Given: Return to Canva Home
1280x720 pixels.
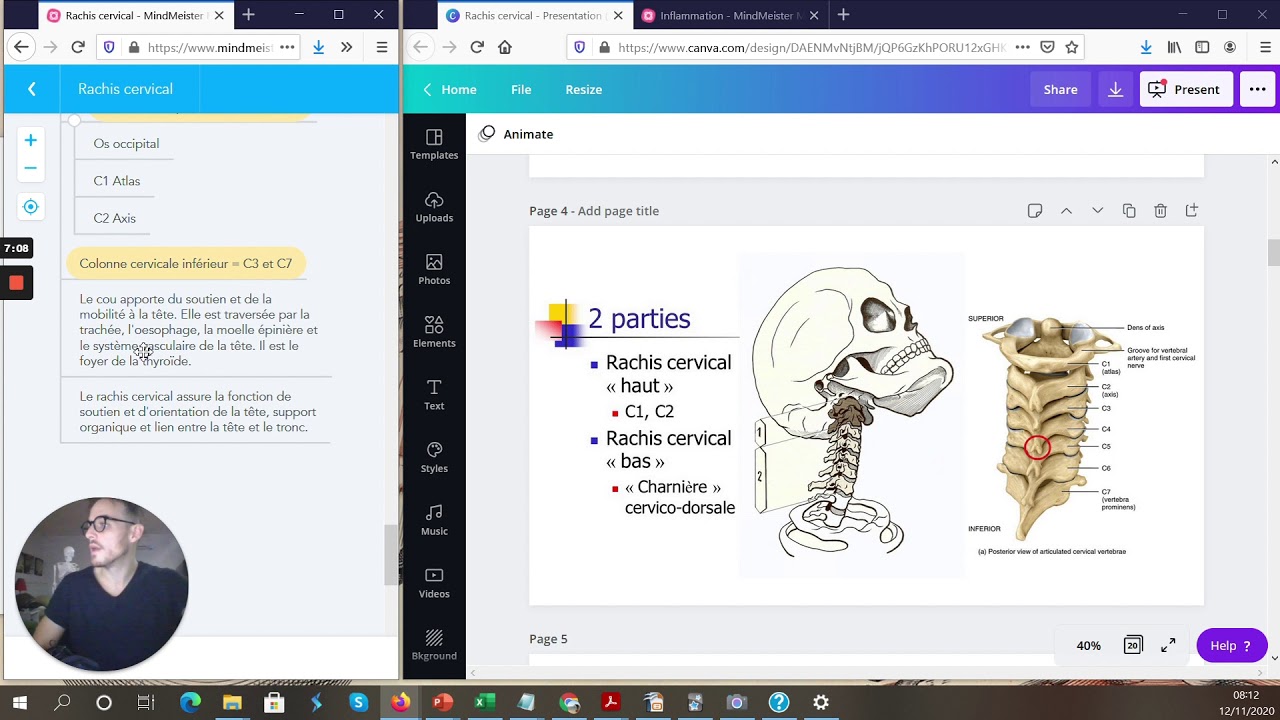Looking at the screenshot, I should point(449,89).
